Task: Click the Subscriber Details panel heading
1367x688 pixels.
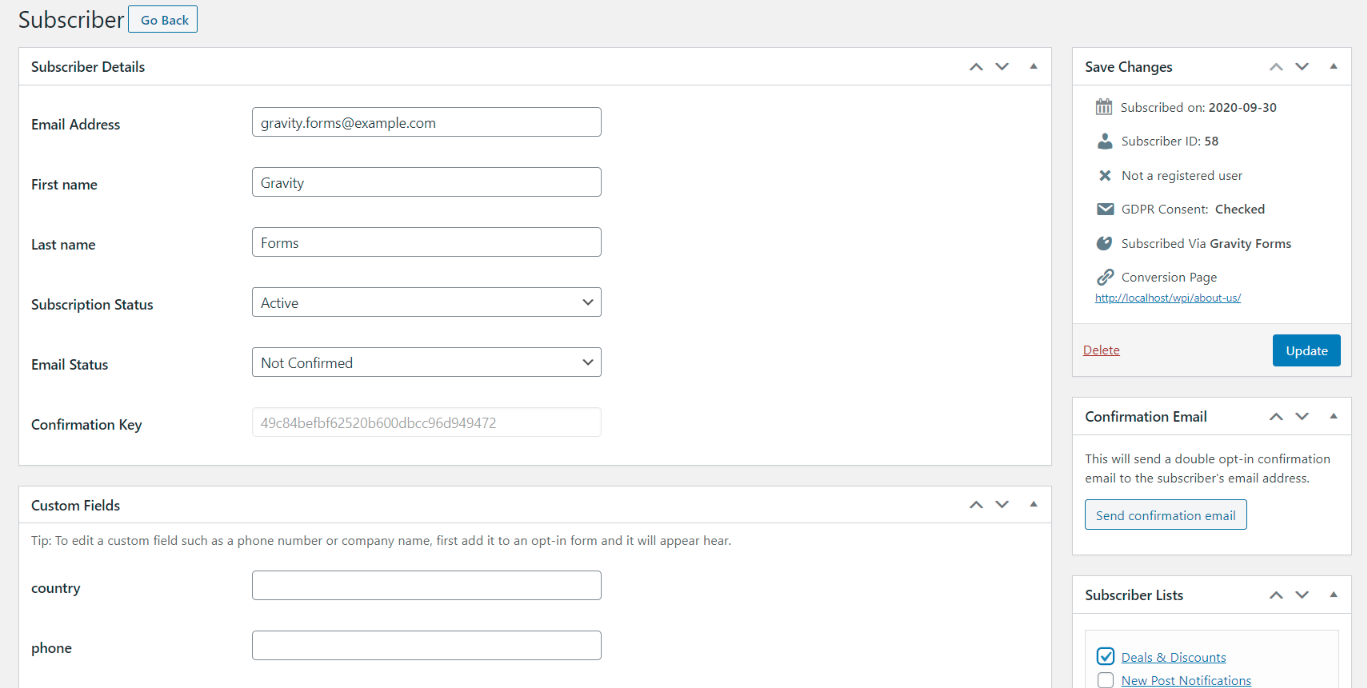Action: (88, 67)
